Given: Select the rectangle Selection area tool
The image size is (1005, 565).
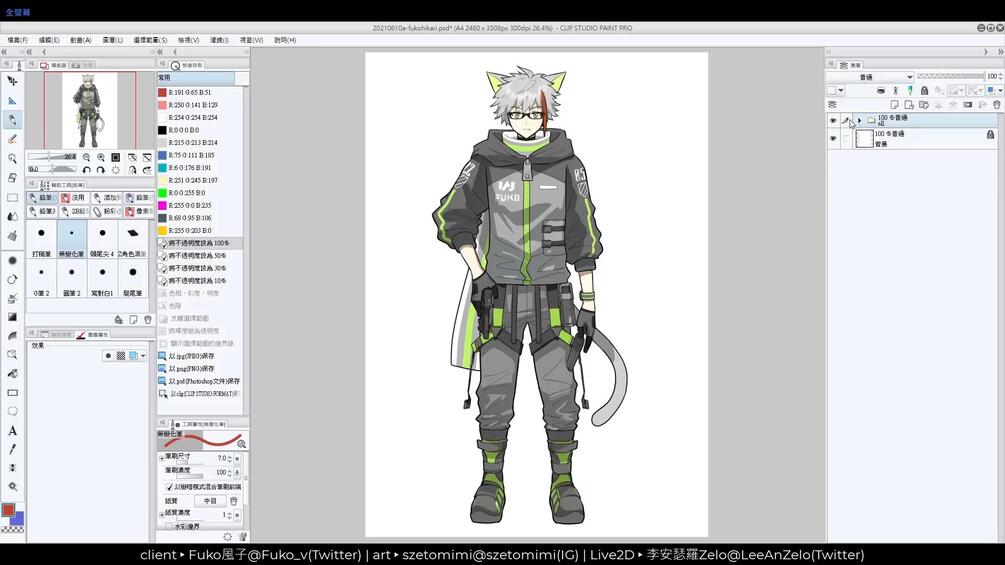Looking at the screenshot, I should 12,197.
